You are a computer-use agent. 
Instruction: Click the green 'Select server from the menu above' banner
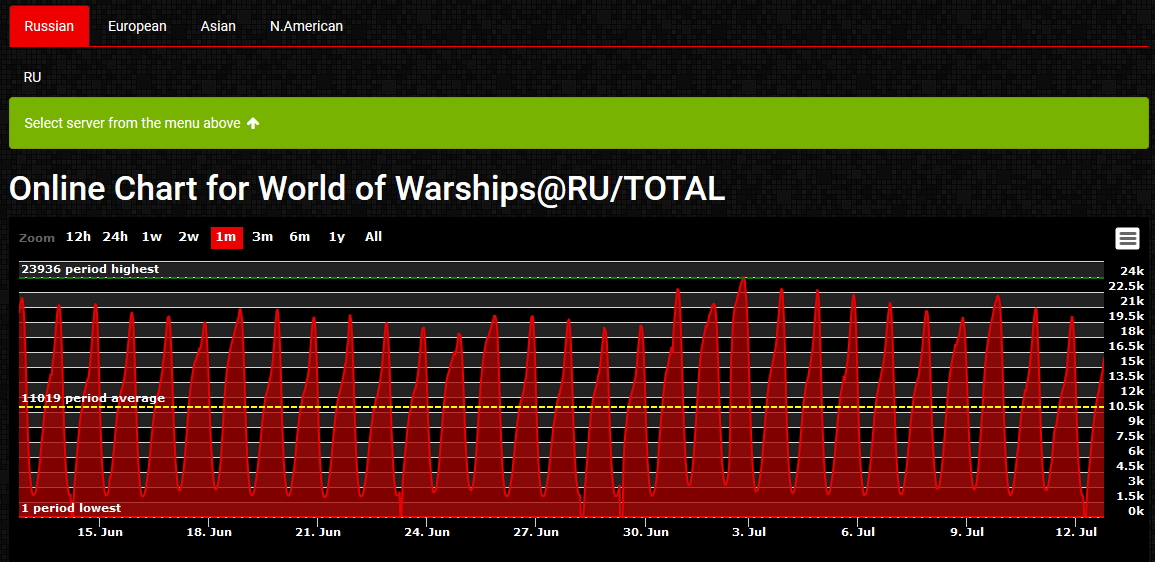tap(579, 123)
